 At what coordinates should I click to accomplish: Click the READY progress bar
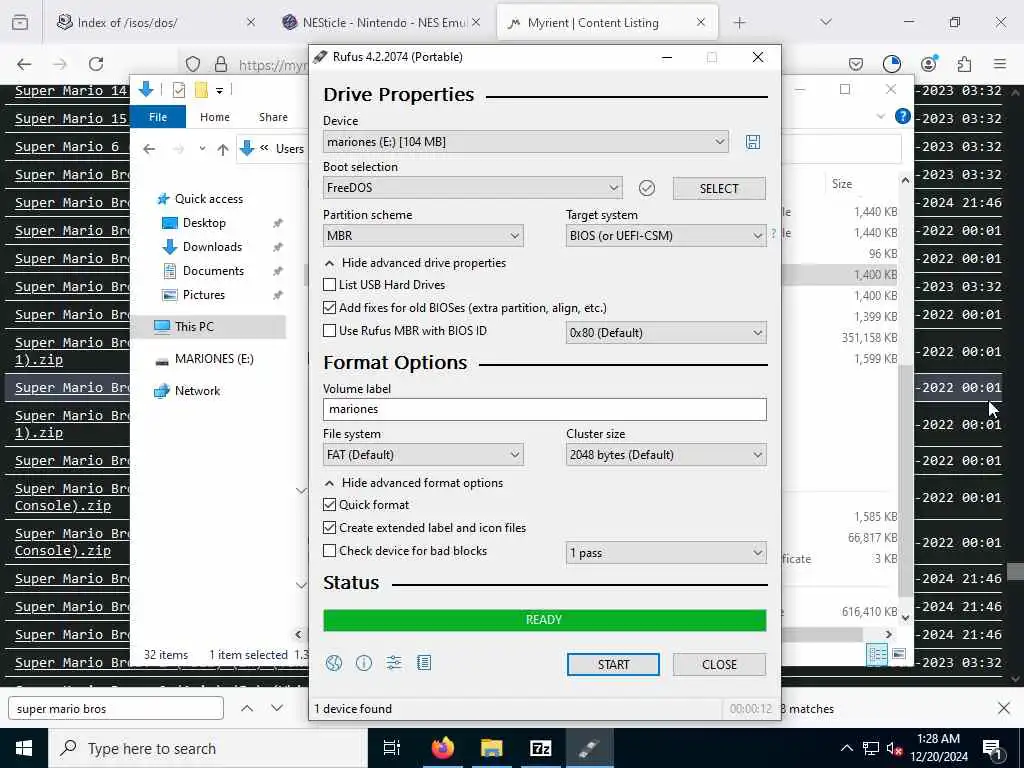coord(544,620)
